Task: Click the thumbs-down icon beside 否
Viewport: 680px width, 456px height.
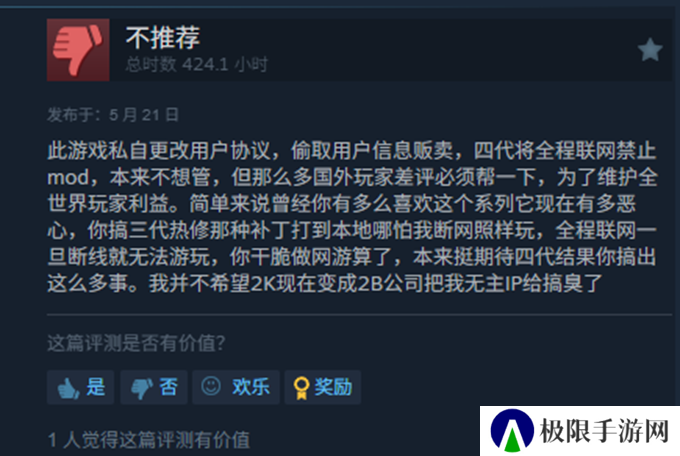Action: point(142,388)
